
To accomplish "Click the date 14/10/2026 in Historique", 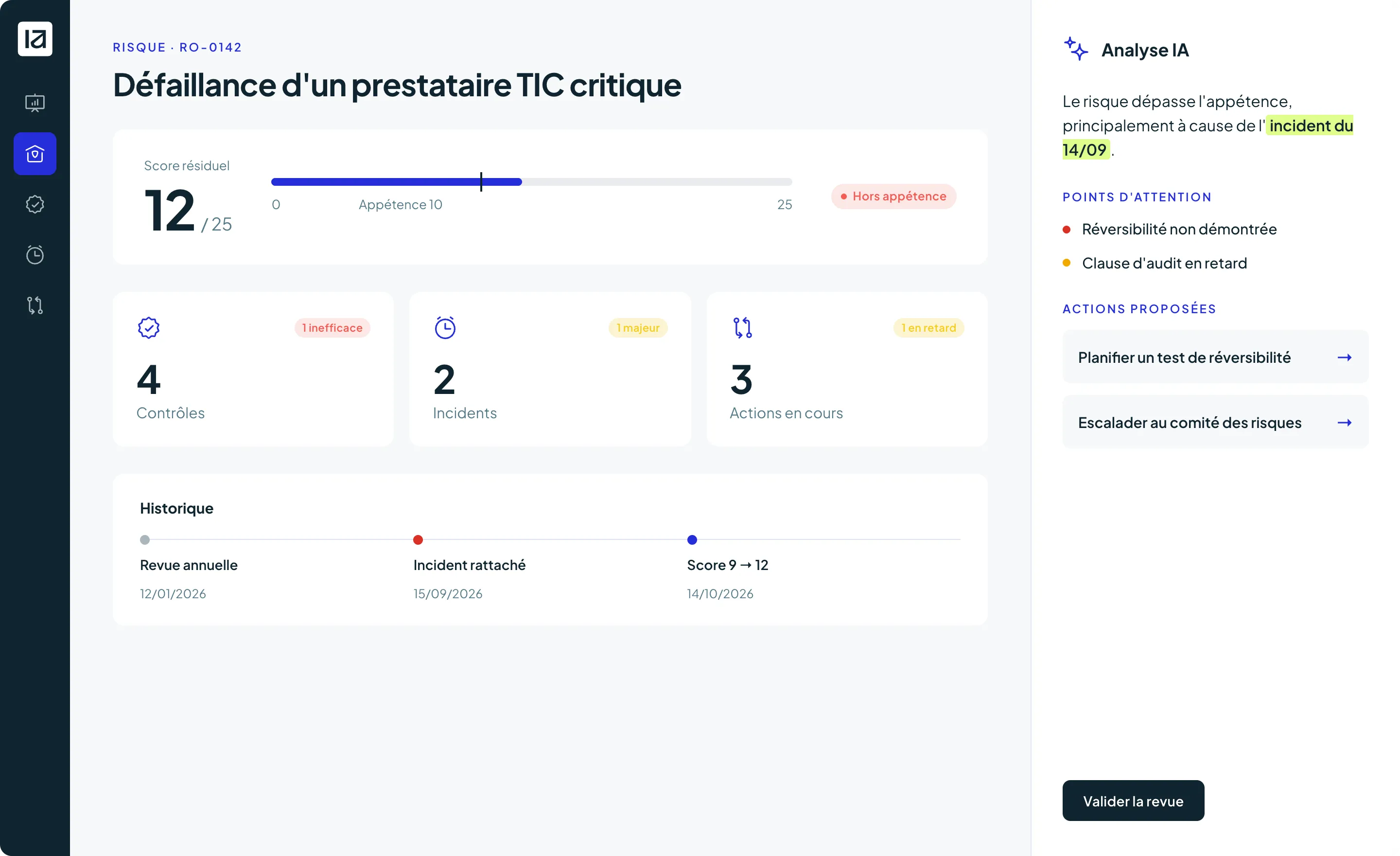I will point(720,594).
